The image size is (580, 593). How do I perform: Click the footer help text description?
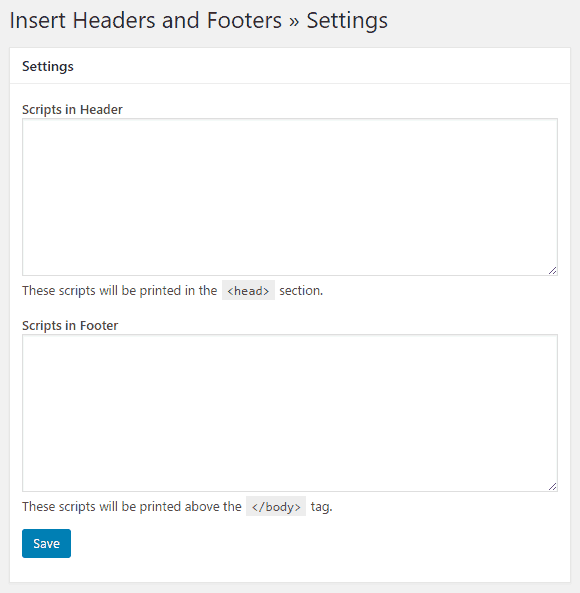coord(177,506)
